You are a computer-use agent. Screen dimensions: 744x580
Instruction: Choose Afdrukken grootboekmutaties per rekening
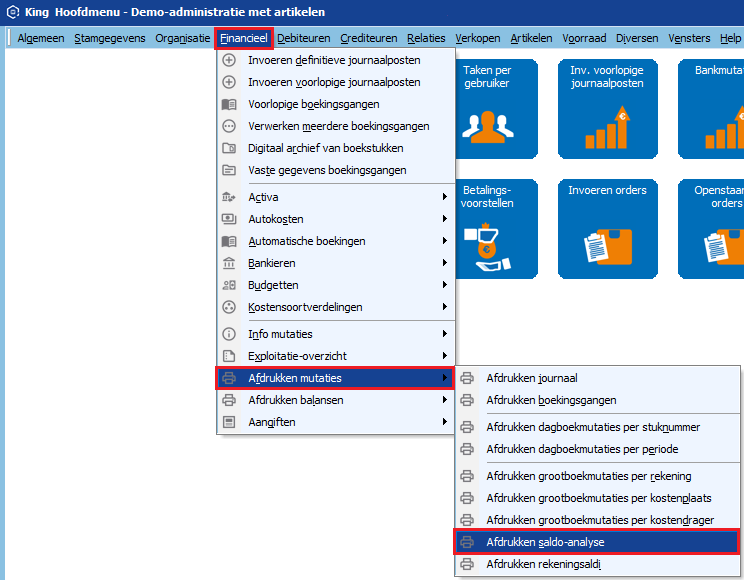pos(588,476)
